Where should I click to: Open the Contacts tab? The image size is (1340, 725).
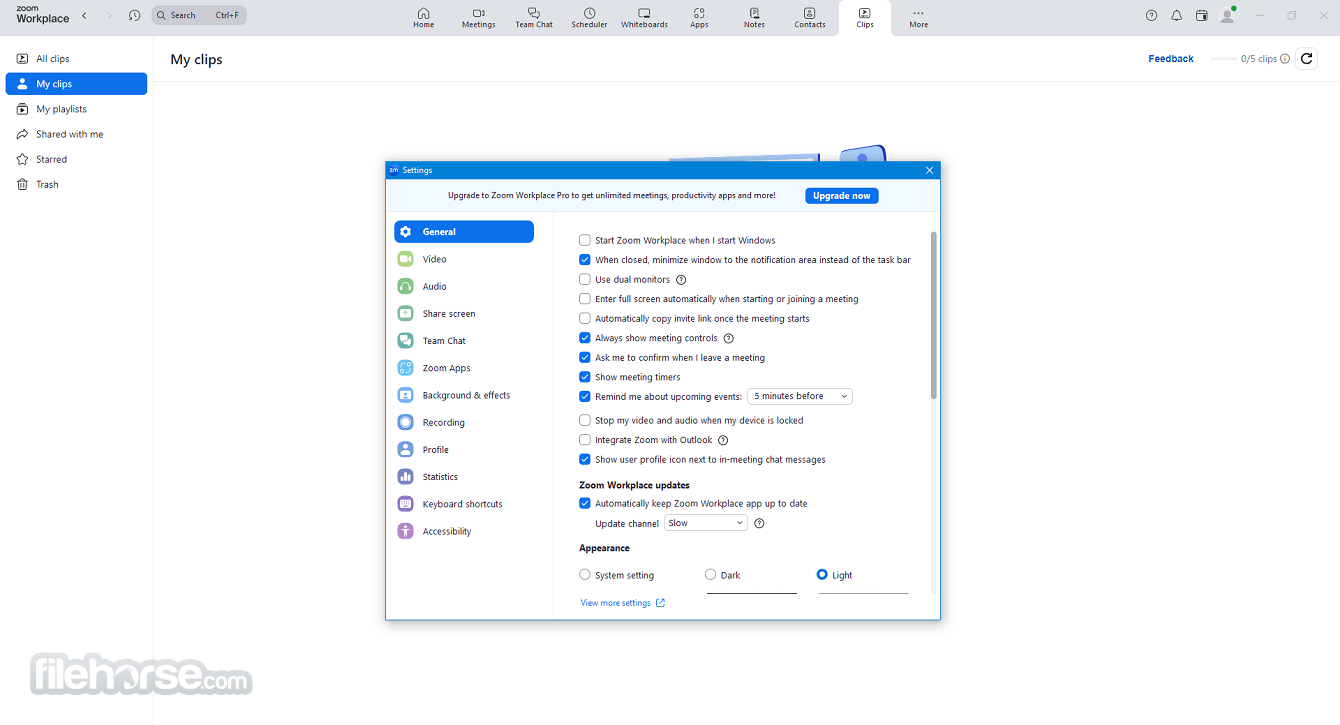[810, 18]
